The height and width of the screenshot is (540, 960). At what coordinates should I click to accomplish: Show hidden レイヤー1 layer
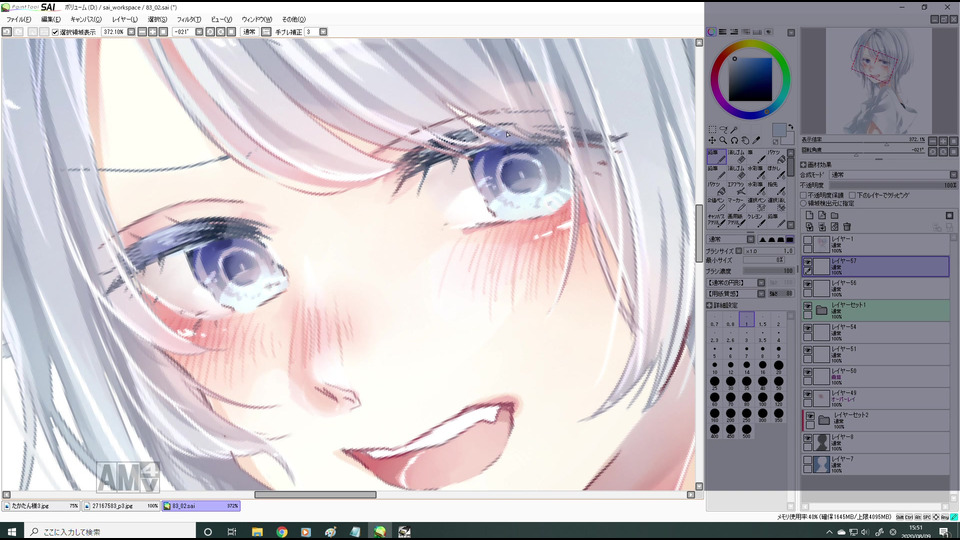point(808,241)
